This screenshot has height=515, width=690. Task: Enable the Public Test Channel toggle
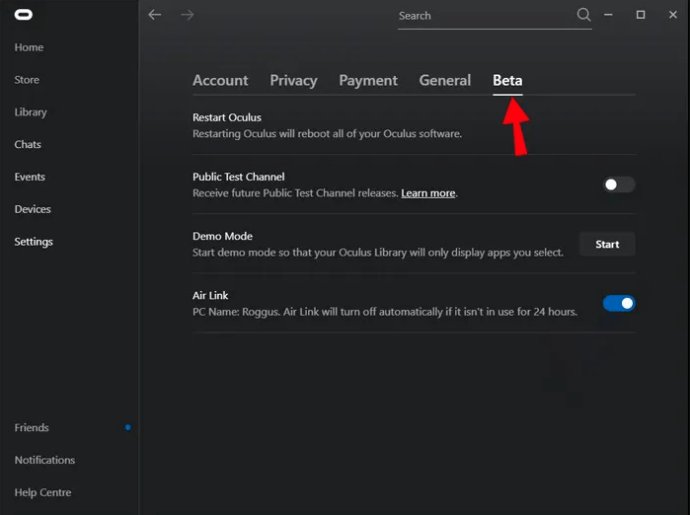coord(619,184)
